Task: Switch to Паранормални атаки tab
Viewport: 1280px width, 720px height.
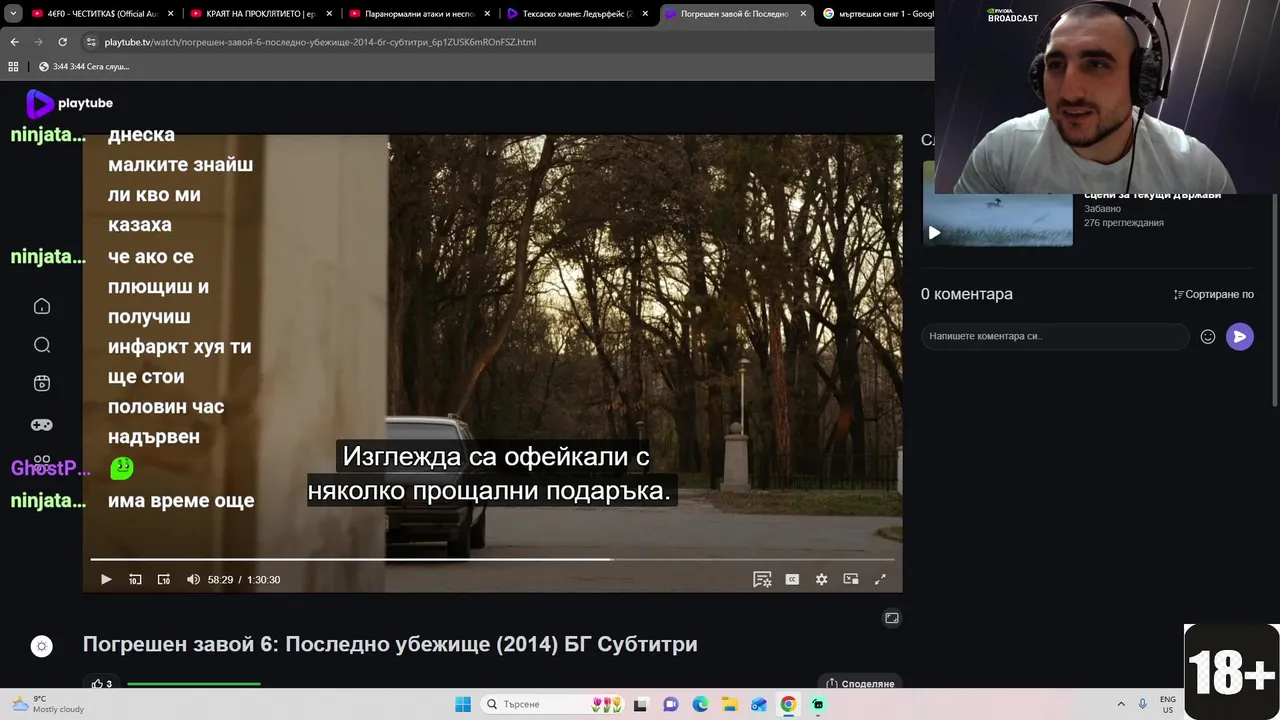Action: 420,14
